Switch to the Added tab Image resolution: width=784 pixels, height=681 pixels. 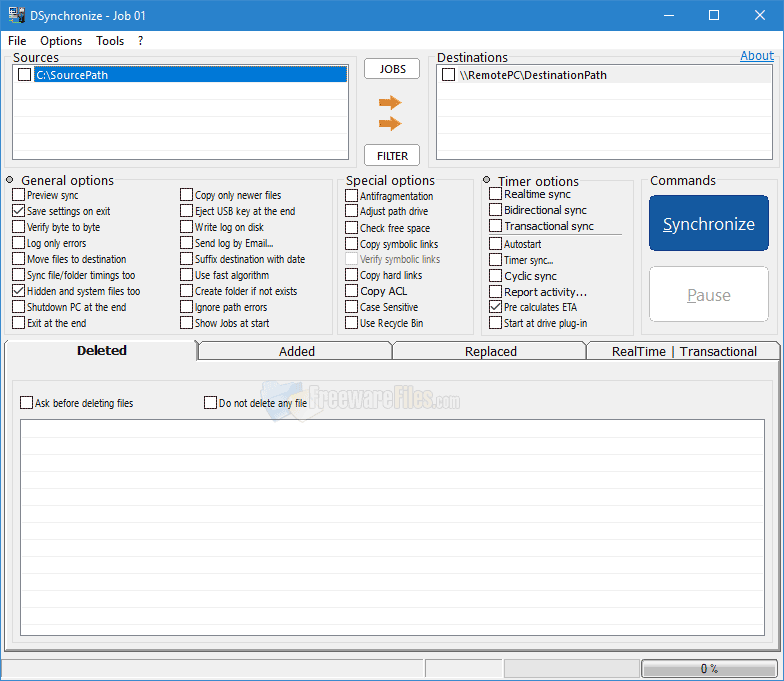[x=296, y=352]
